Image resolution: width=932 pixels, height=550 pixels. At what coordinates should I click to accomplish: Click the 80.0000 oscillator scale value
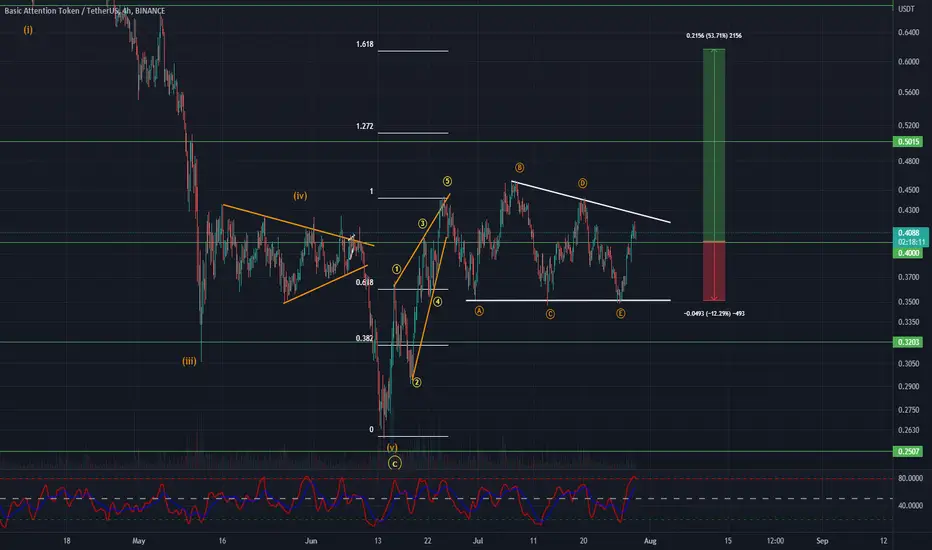tap(910, 478)
